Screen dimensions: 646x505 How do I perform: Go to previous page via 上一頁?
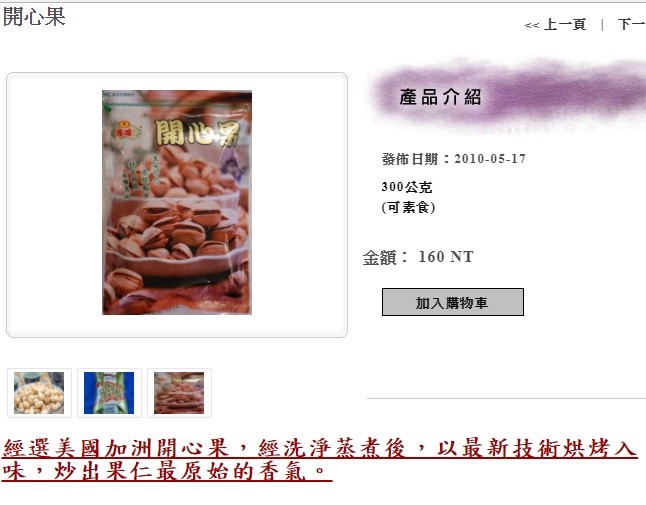(x=565, y=24)
